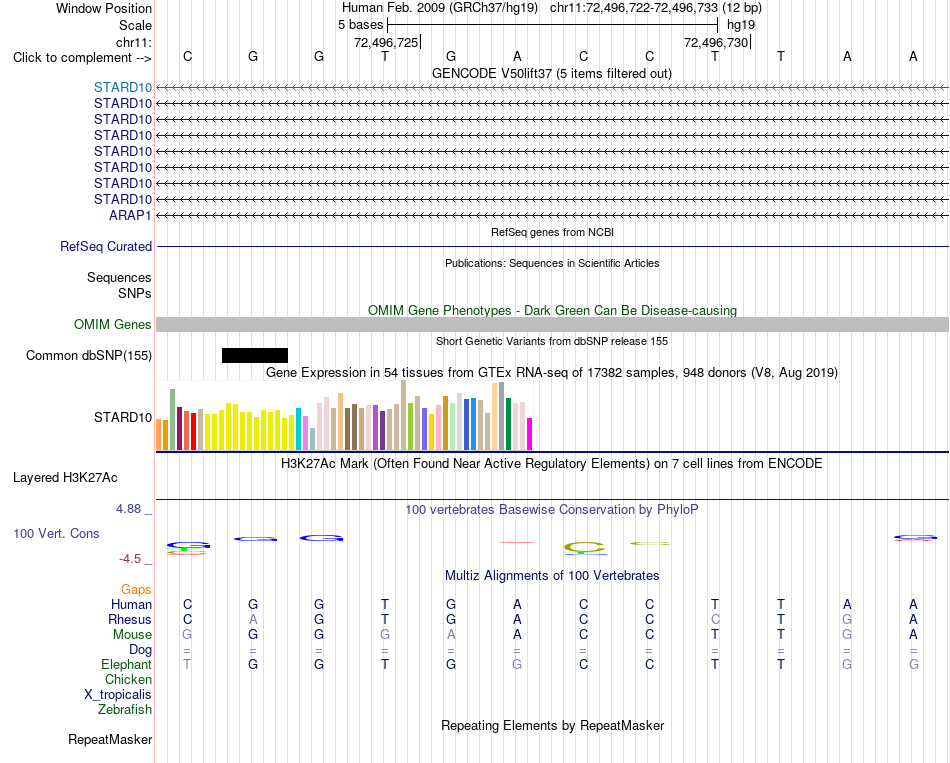Open the ARAP1 gene label

(x=130, y=215)
